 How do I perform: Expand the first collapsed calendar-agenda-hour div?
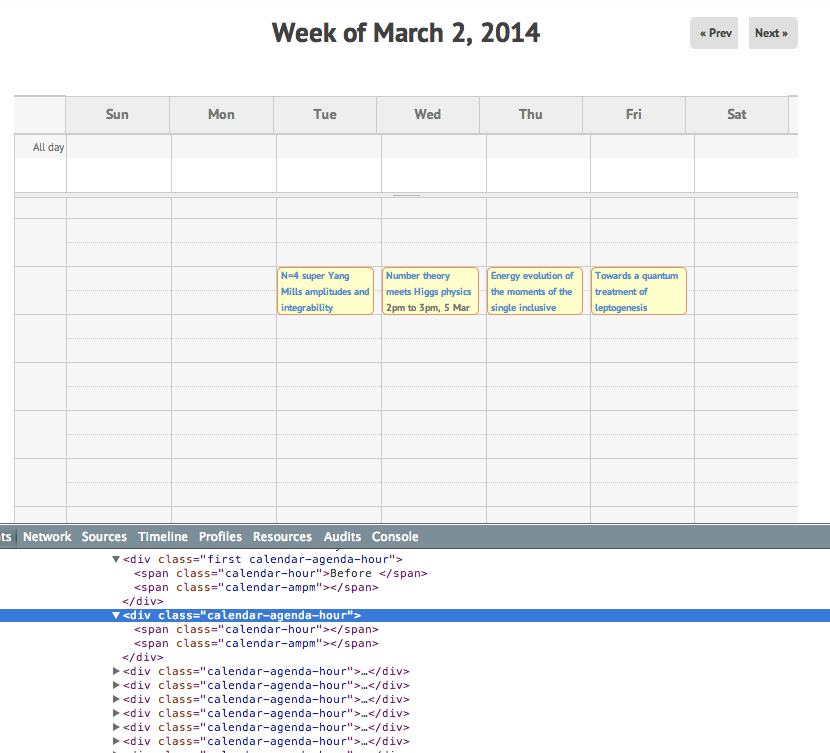click(116, 671)
